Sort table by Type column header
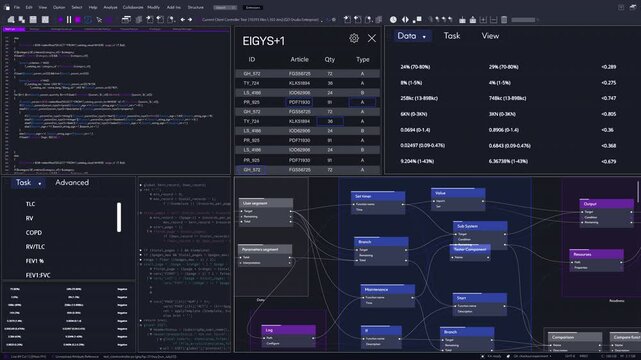This screenshot has width=641, height=360. tap(363, 59)
